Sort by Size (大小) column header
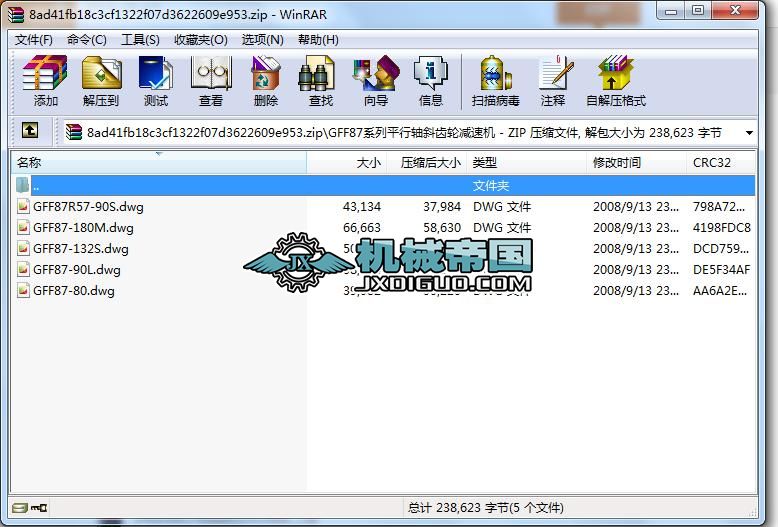 (347, 162)
